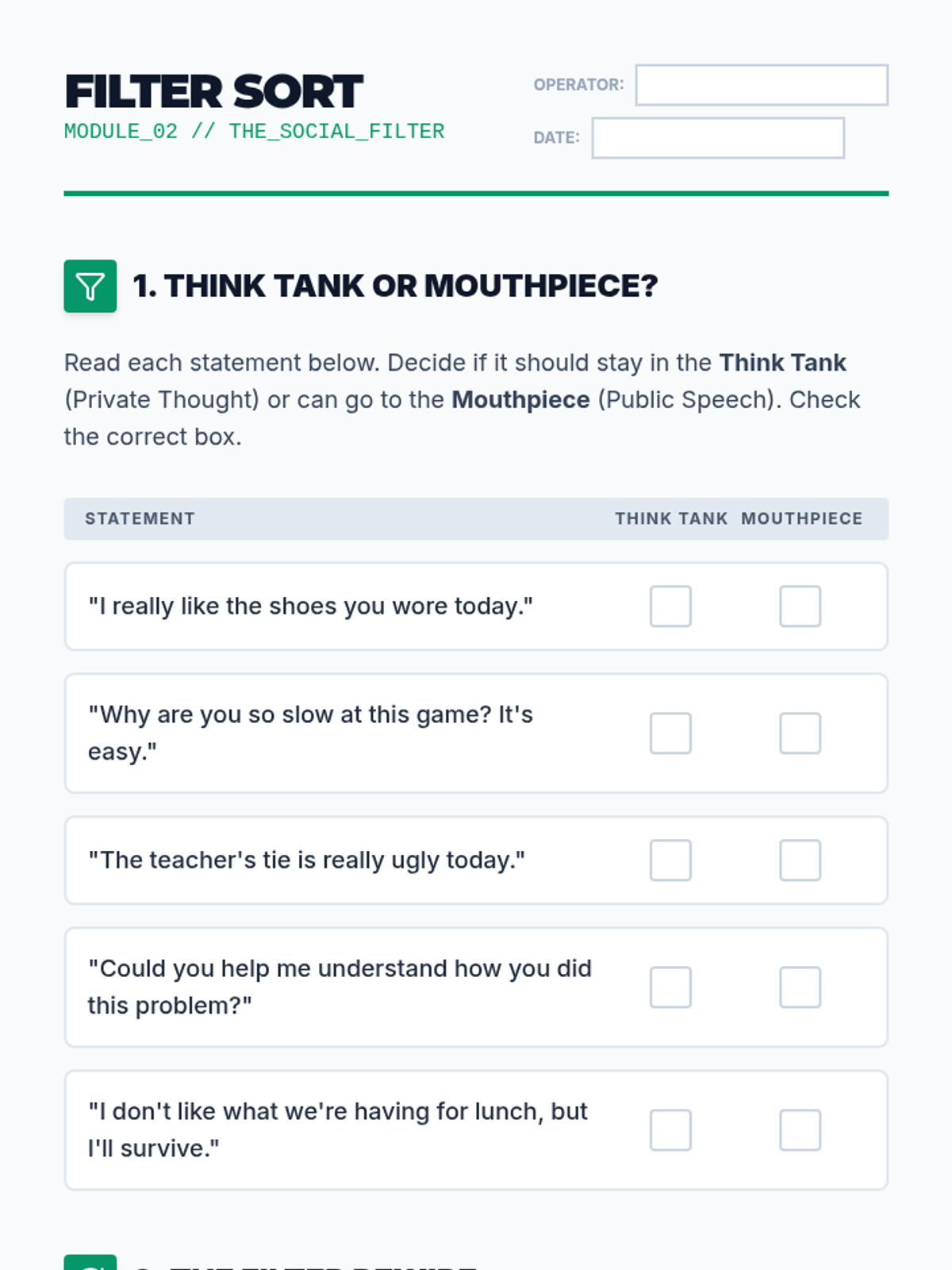Click the green funnel filter icon

(90, 286)
